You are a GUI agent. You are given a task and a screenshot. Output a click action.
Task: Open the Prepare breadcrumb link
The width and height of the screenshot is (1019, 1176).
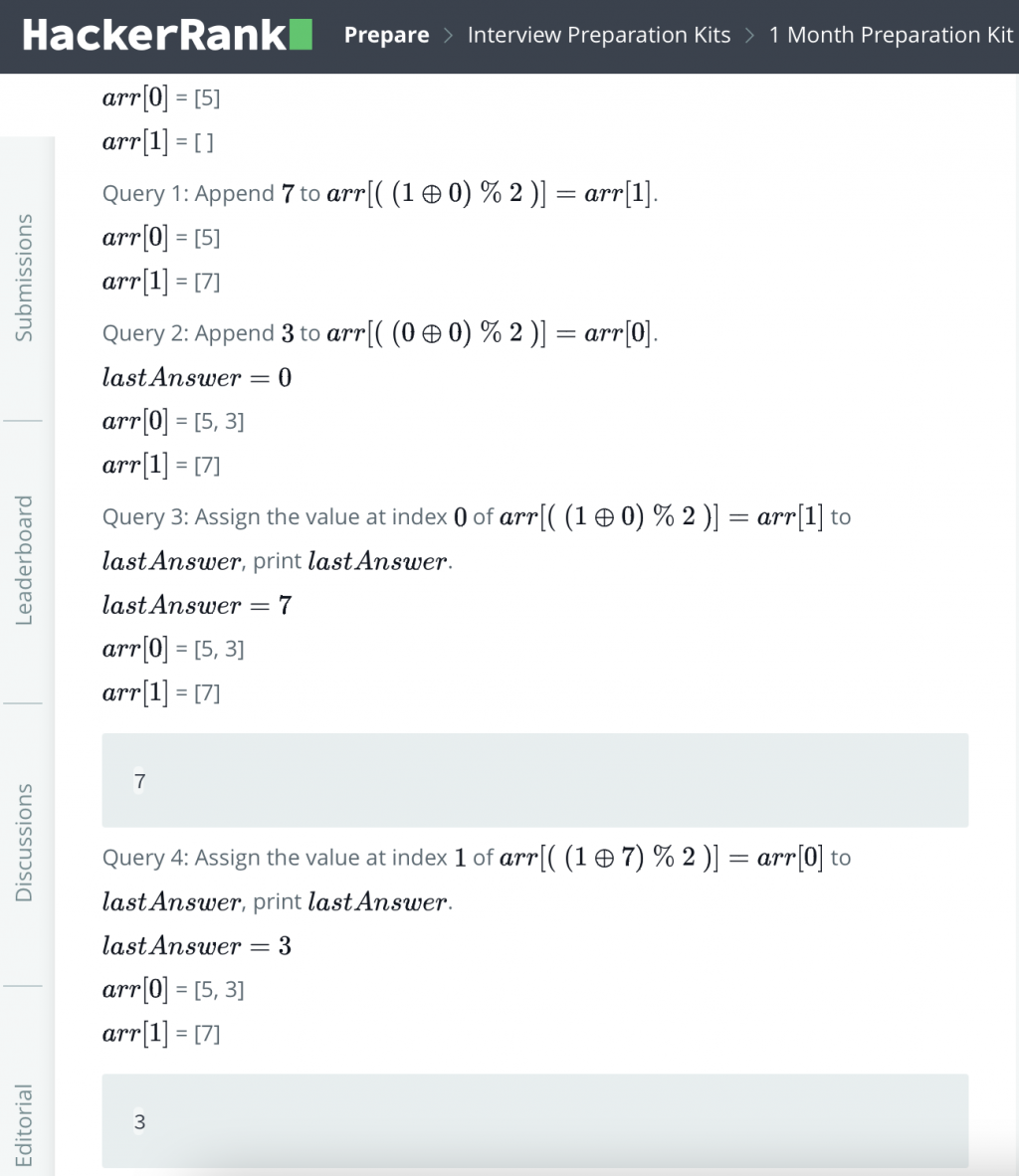386,35
